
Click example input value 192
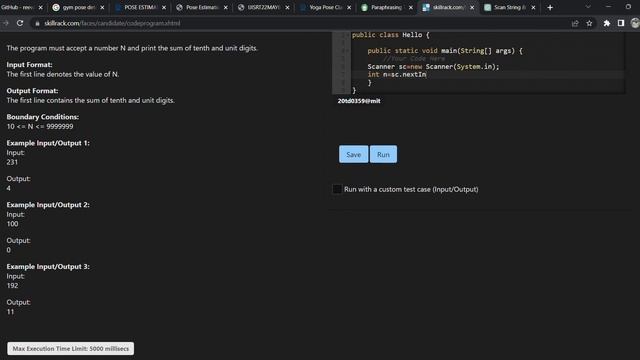click(x=12, y=286)
